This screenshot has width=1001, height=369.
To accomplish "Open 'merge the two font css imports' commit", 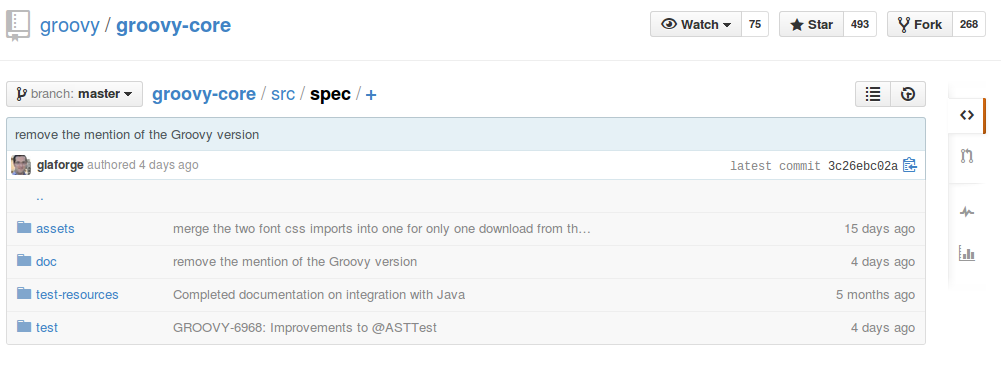I will (382, 229).
